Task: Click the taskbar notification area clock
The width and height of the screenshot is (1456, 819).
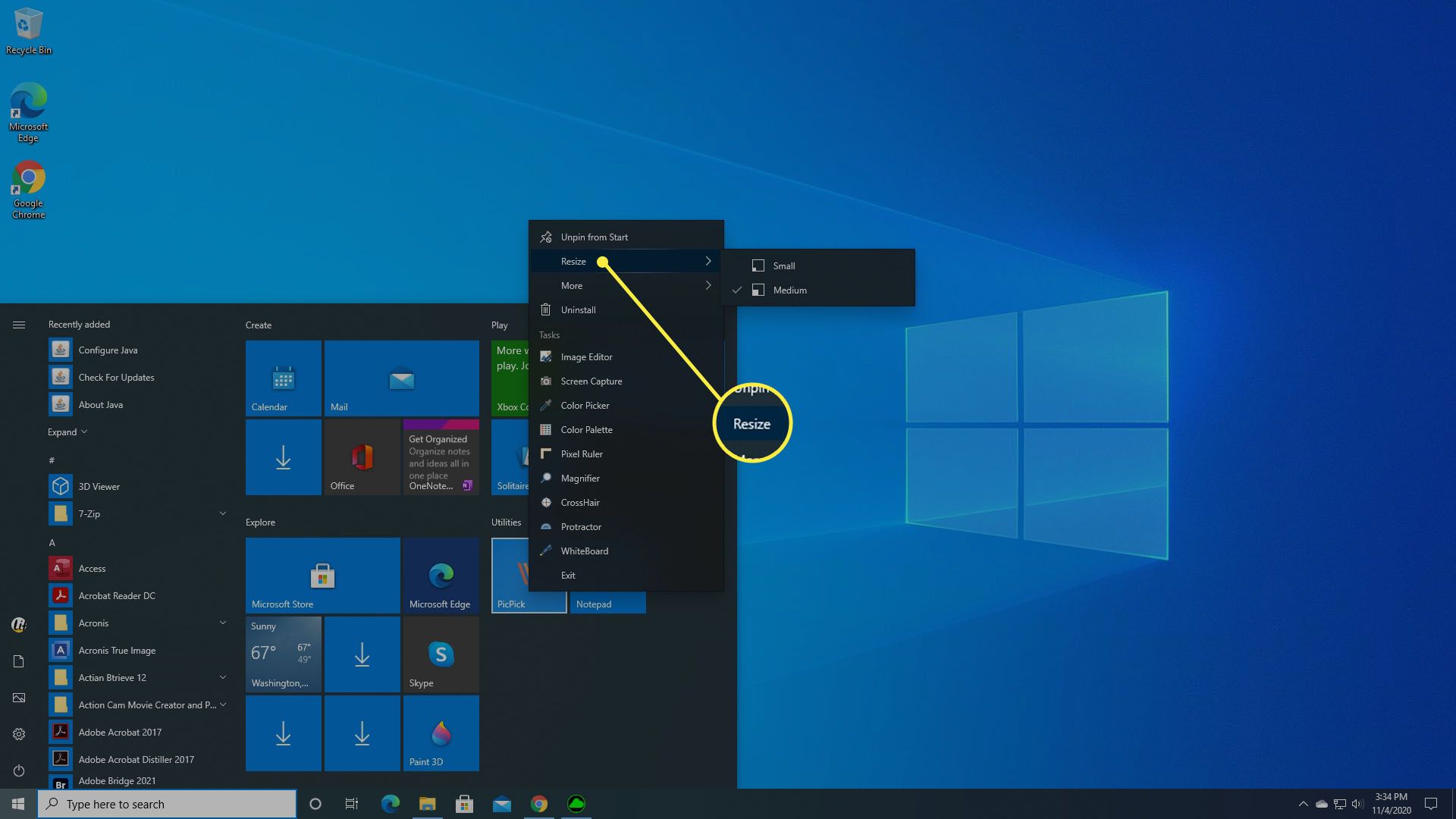Action: 1394,803
